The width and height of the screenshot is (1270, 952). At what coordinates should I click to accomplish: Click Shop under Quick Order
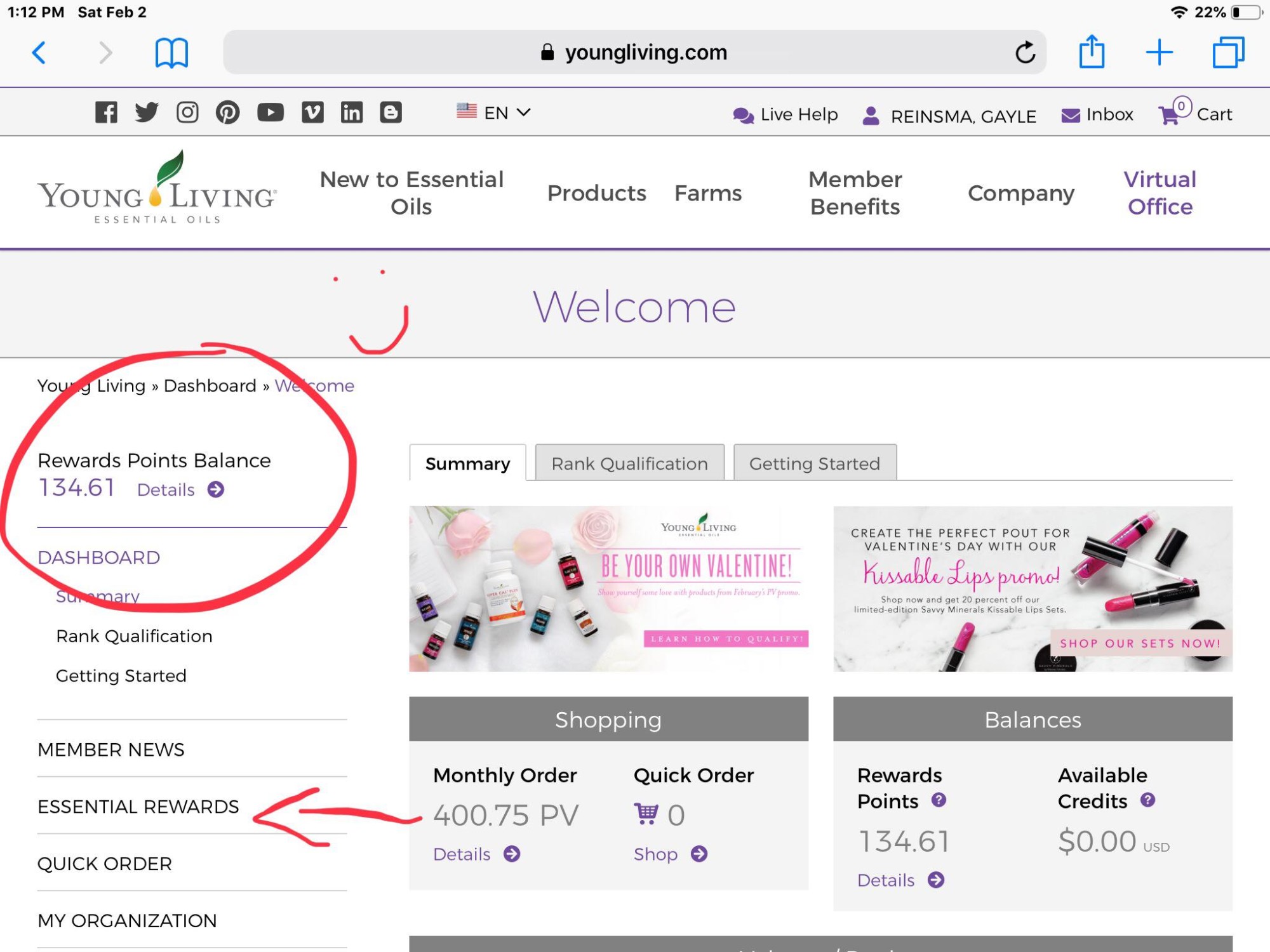pyautogui.click(x=655, y=854)
